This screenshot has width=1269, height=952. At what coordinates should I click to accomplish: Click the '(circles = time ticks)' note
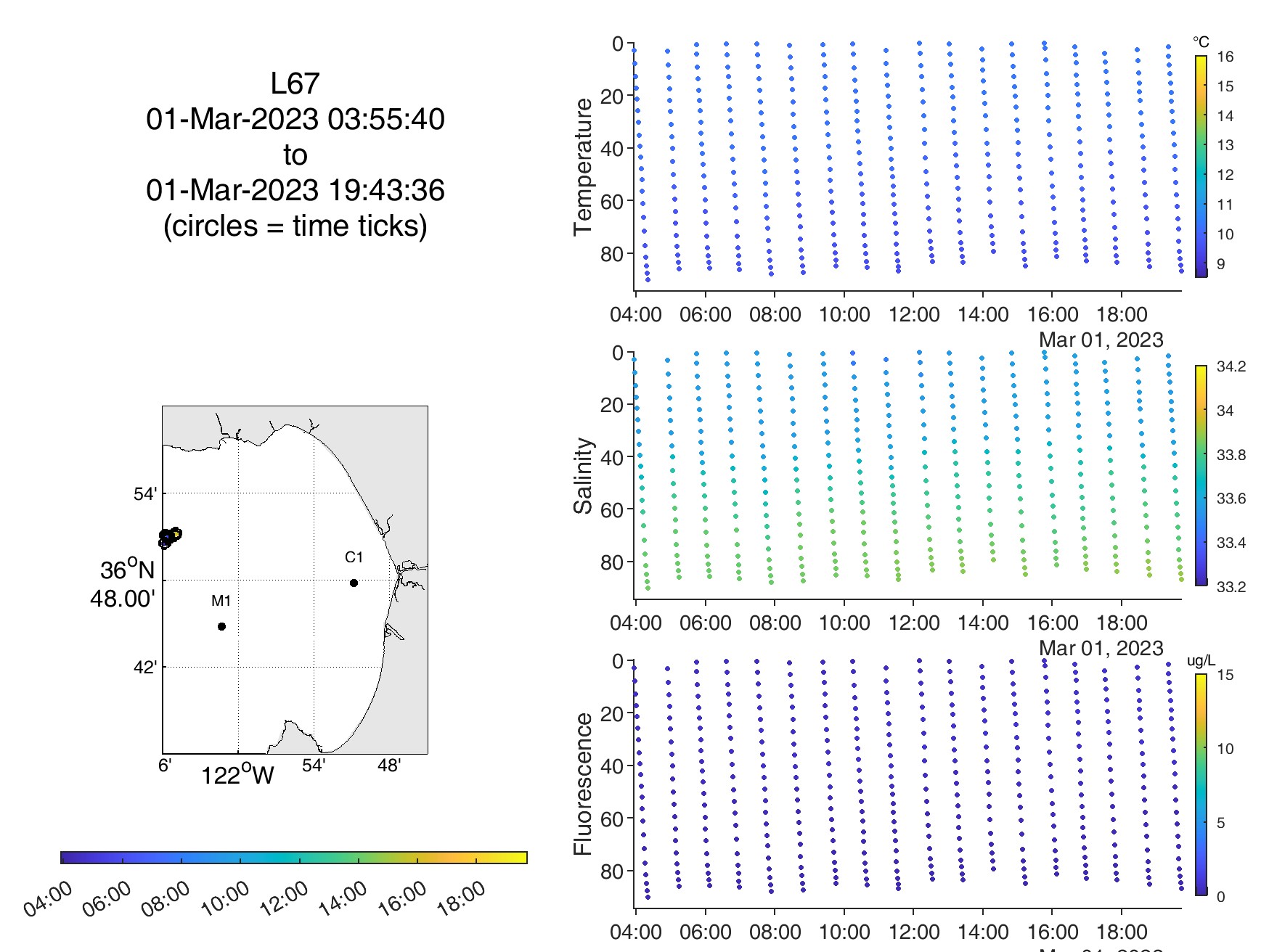point(295,226)
